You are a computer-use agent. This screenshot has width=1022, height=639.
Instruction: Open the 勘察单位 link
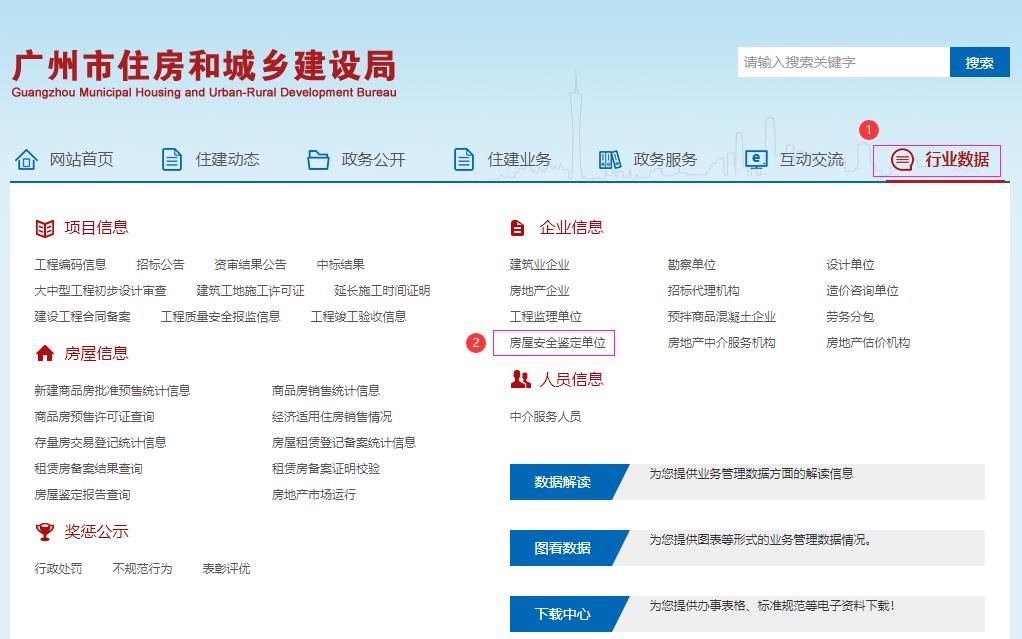pyautogui.click(x=692, y=265)
